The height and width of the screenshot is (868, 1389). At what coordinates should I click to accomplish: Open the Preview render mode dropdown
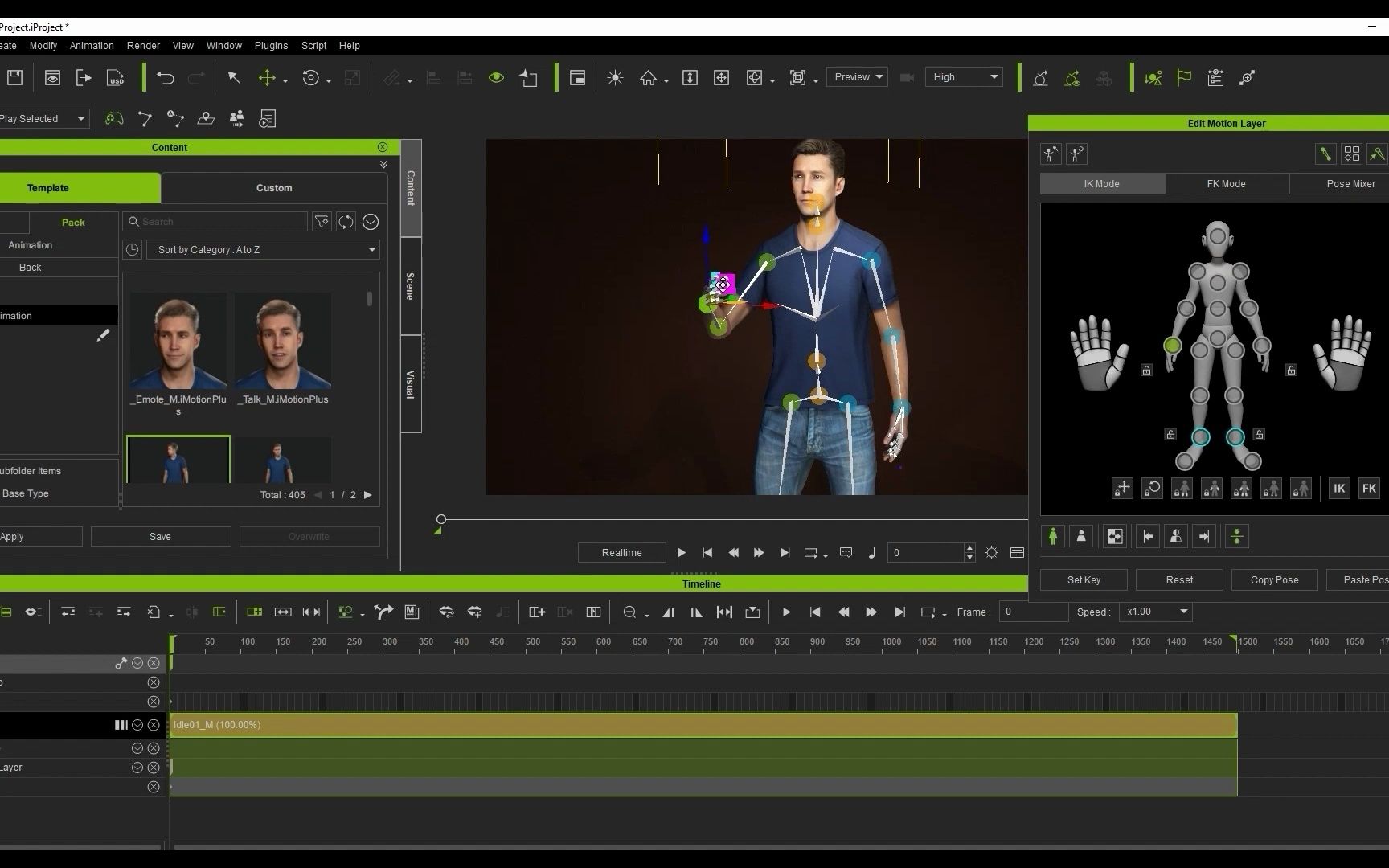(857, 77)
